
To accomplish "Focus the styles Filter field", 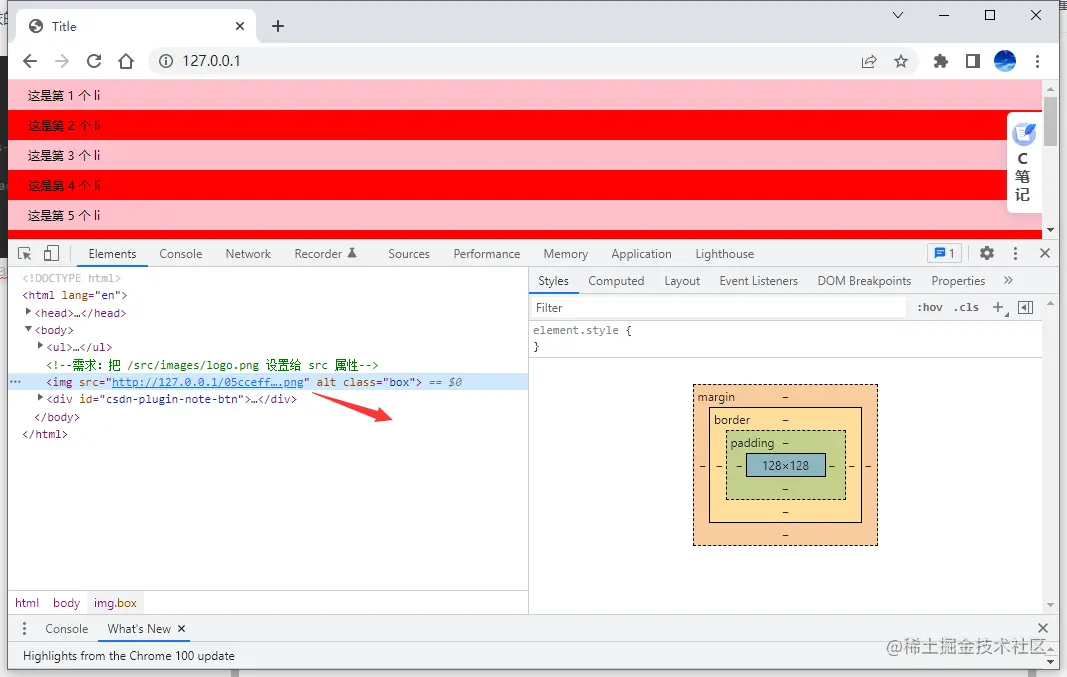I will [x=718, y=308].
